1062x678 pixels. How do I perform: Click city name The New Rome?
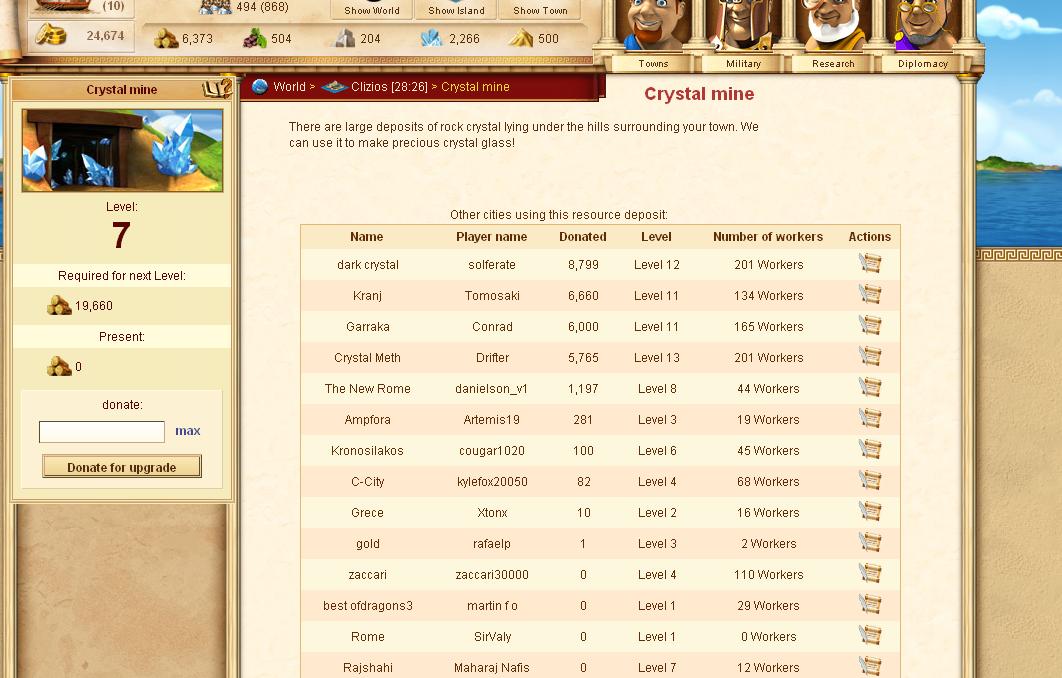[368, 389]
